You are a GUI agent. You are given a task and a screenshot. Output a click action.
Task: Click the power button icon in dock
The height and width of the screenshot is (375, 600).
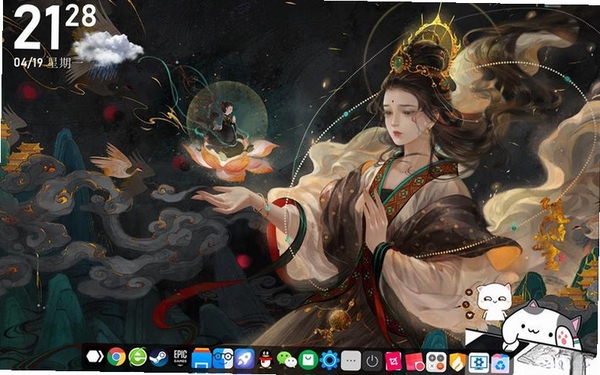372,361
